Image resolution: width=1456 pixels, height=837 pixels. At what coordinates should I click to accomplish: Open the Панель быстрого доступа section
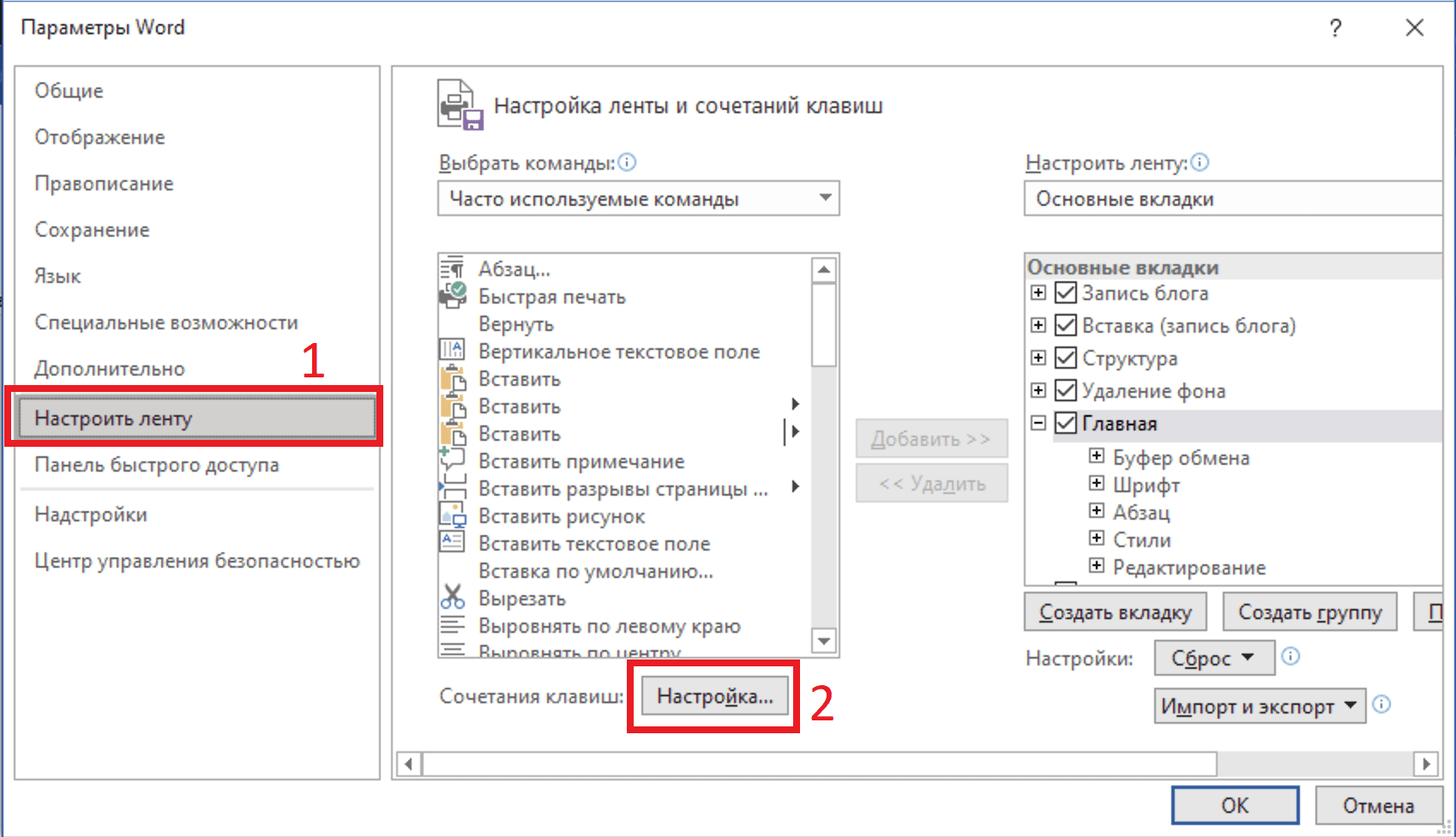[156, 465]
